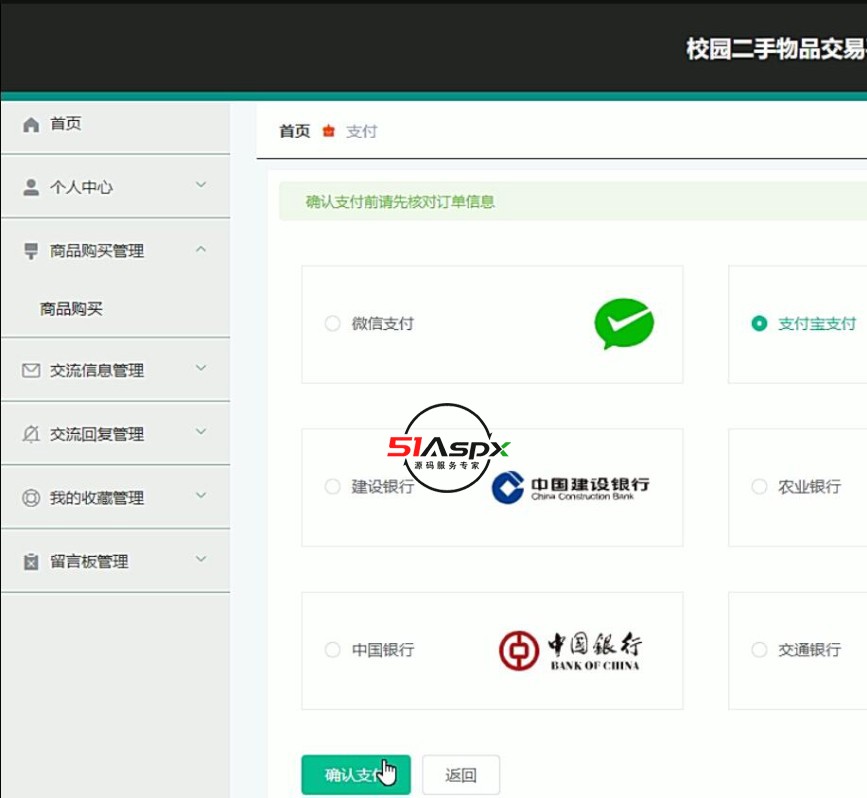This screenshot has height=798, width=867.
Task: Expand the 交流信息管理 chevron
Action: tap(201, 368)
